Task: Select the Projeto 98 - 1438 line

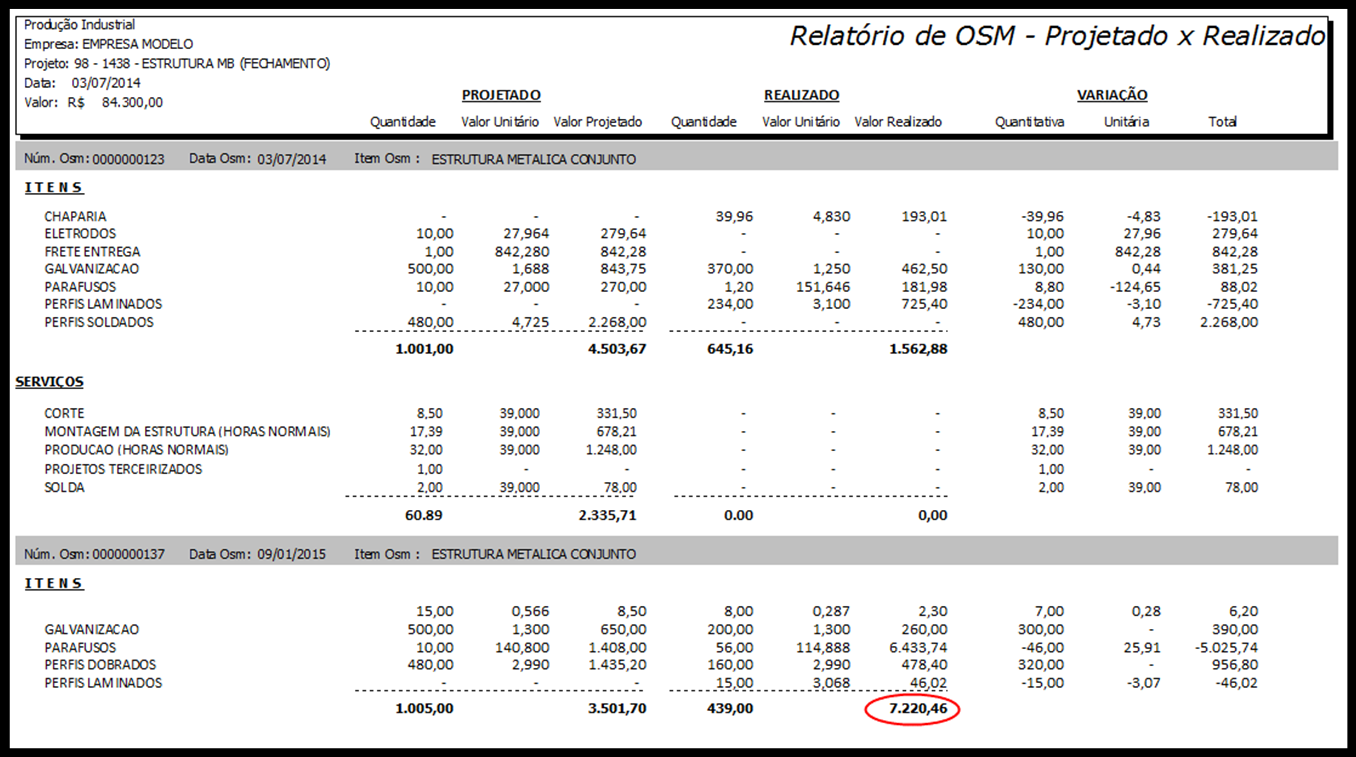Action: [177, 64]
